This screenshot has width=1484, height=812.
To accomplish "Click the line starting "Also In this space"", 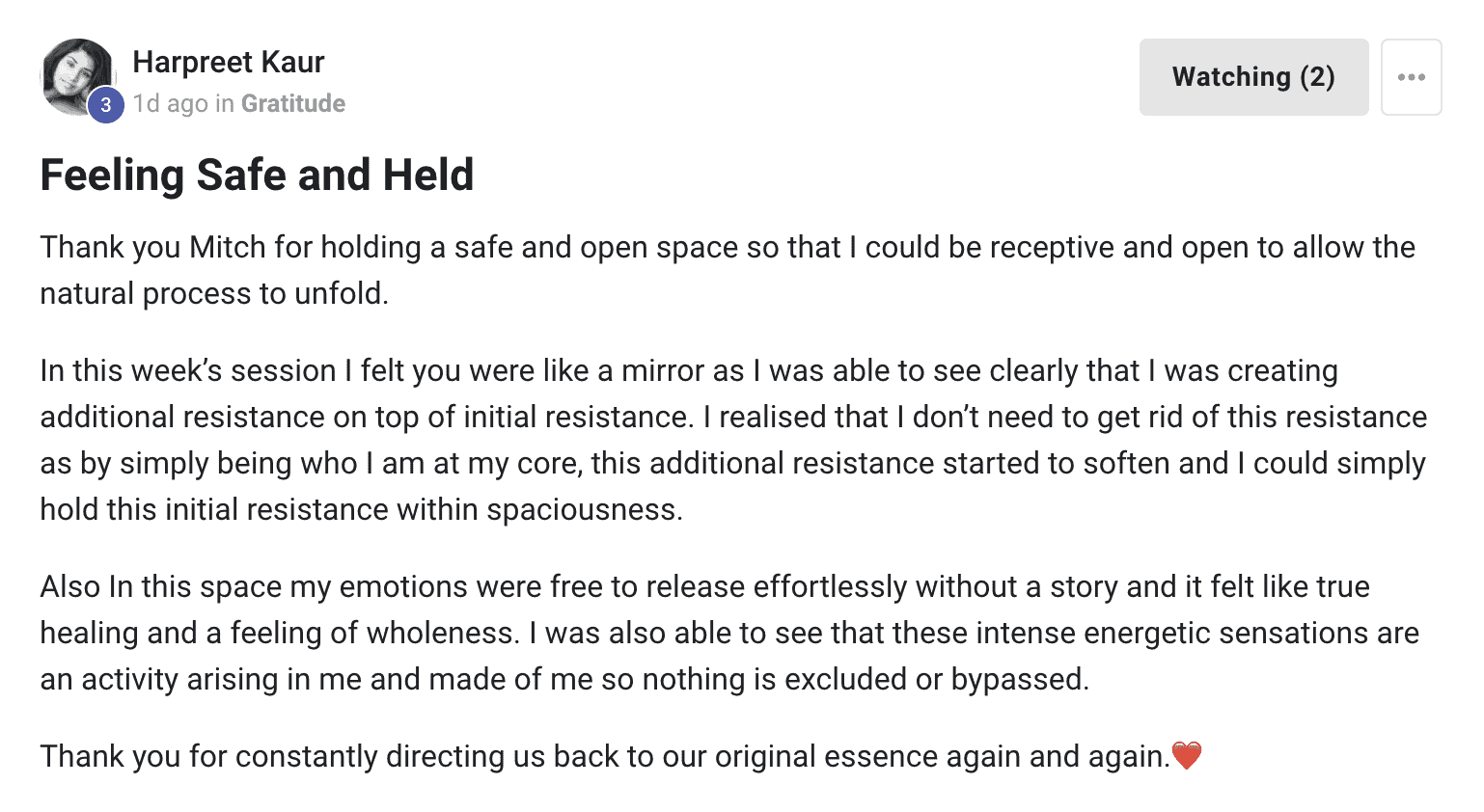I will coord(704,586).
